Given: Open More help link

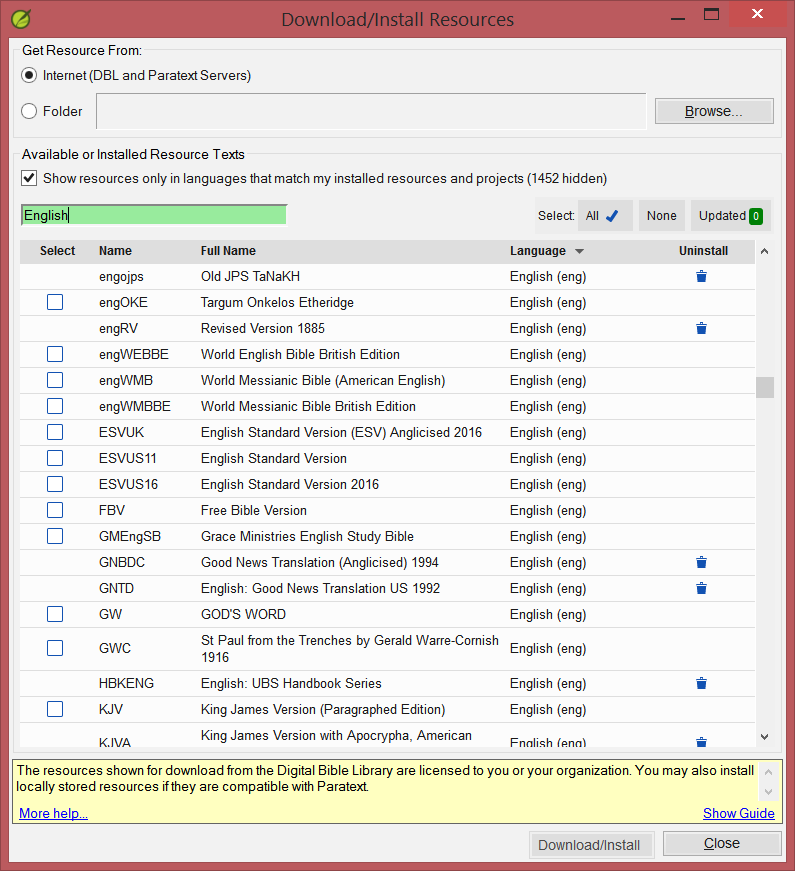Looking at the screenshot, I should point(53,813).
